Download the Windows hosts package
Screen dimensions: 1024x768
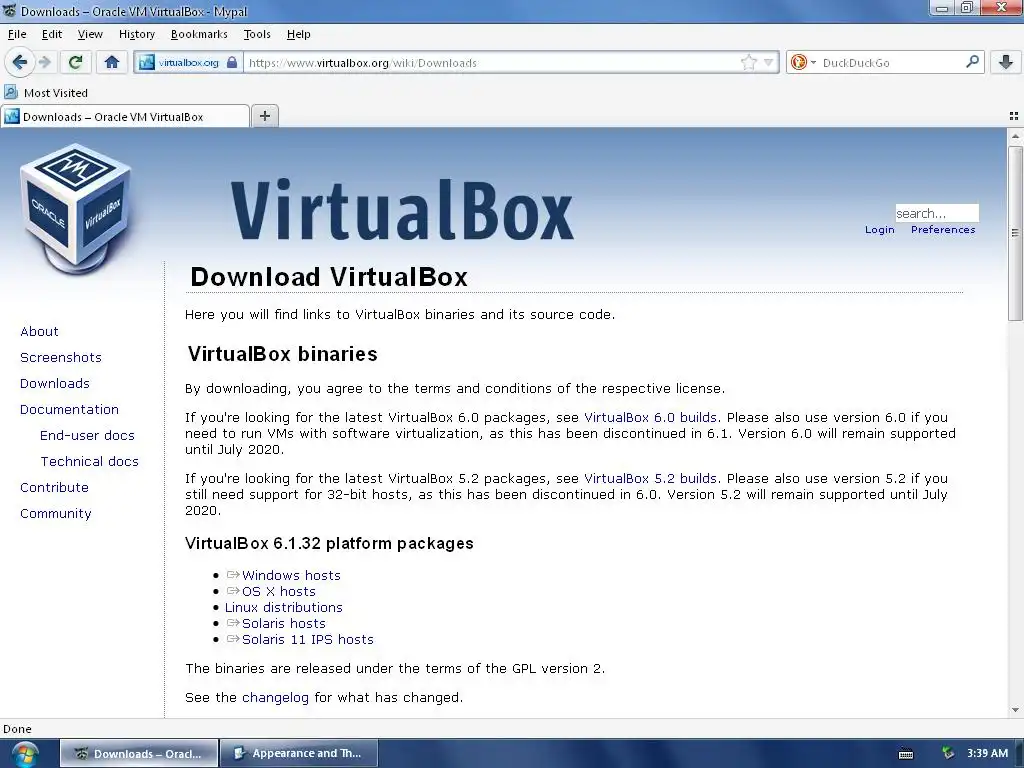tap(291, 575)
